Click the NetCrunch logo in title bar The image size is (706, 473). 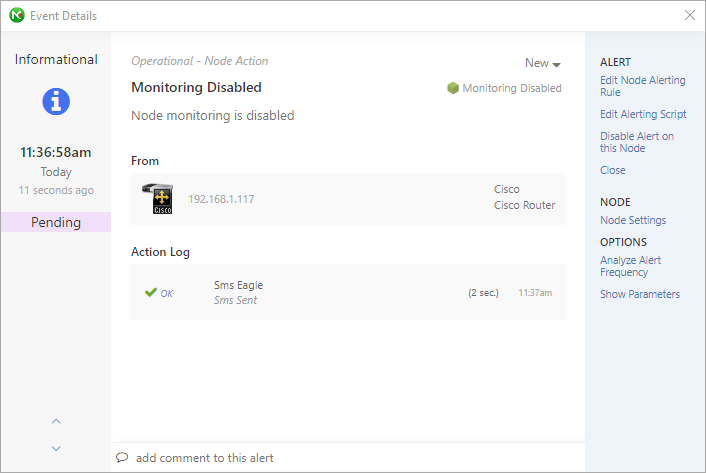click(17, 15)
